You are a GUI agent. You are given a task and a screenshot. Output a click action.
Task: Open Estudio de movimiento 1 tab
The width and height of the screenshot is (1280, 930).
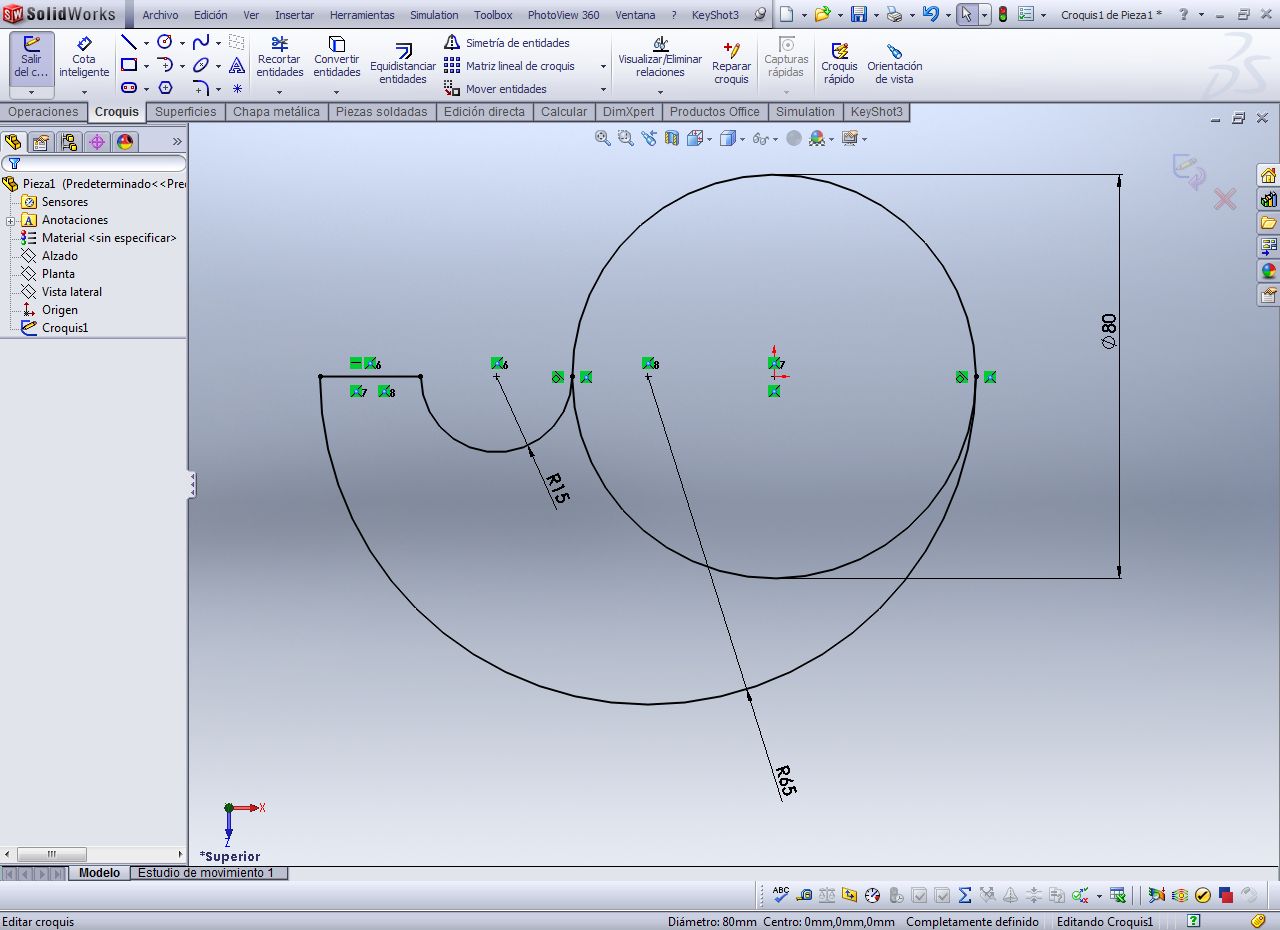(206, 873)
